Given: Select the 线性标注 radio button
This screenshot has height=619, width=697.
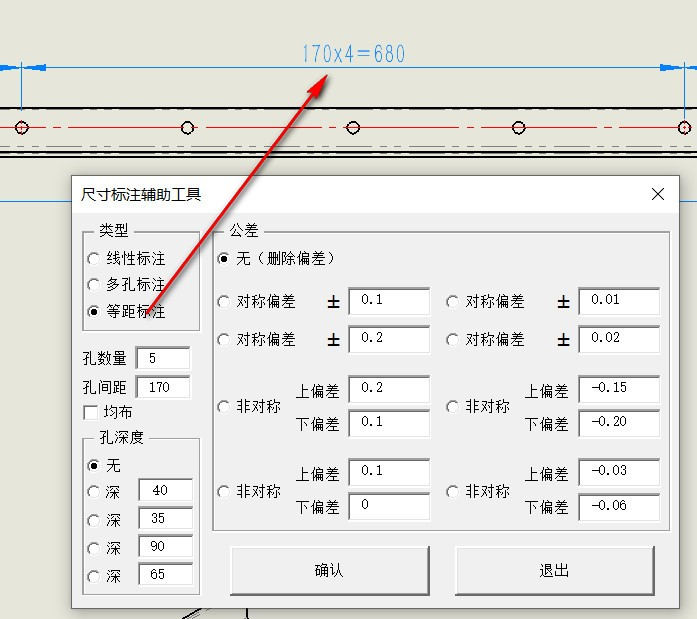Looking at the screenshot, I should 93,259.
